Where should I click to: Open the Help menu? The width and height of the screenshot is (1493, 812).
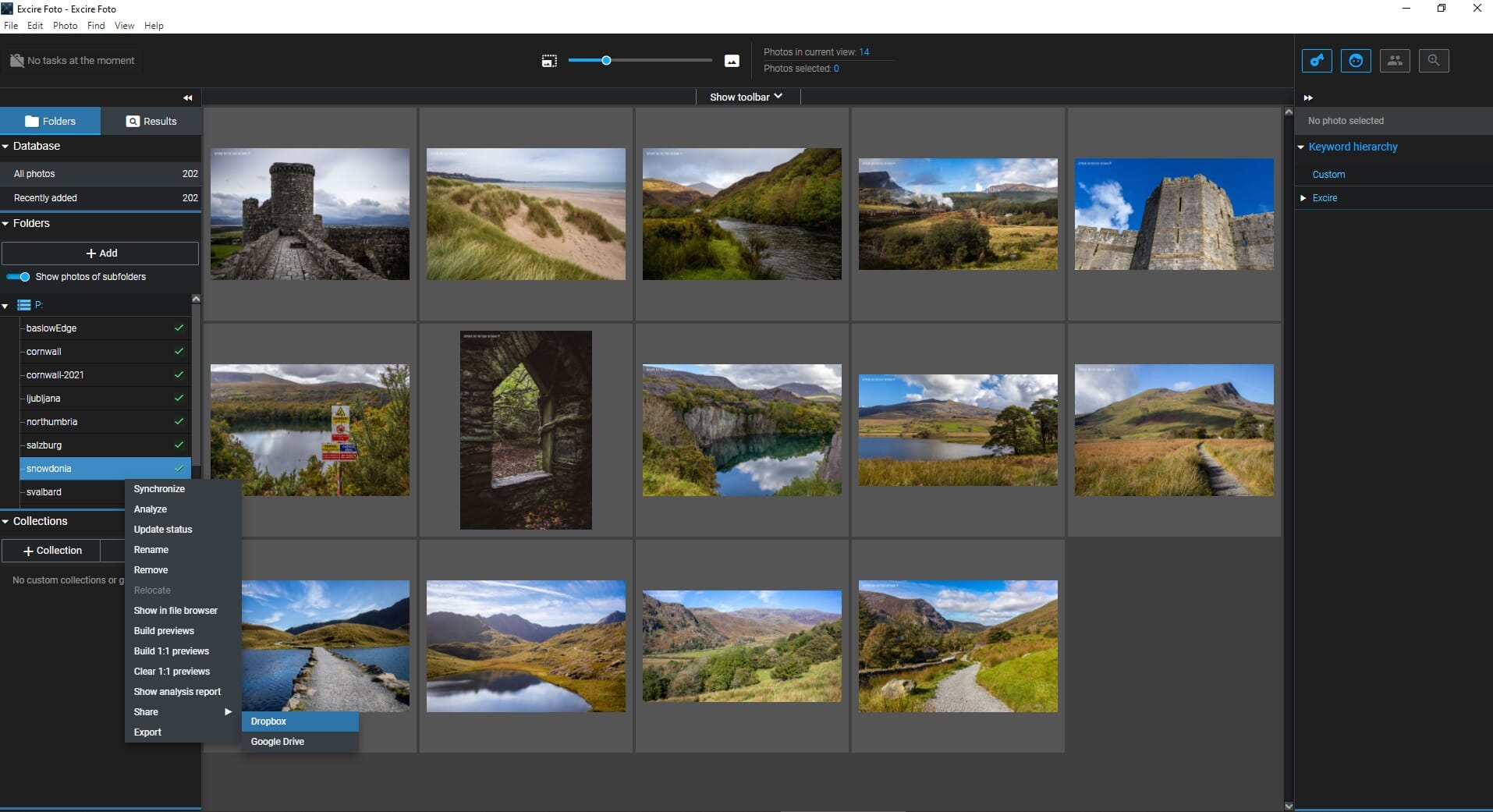point(154,26)
